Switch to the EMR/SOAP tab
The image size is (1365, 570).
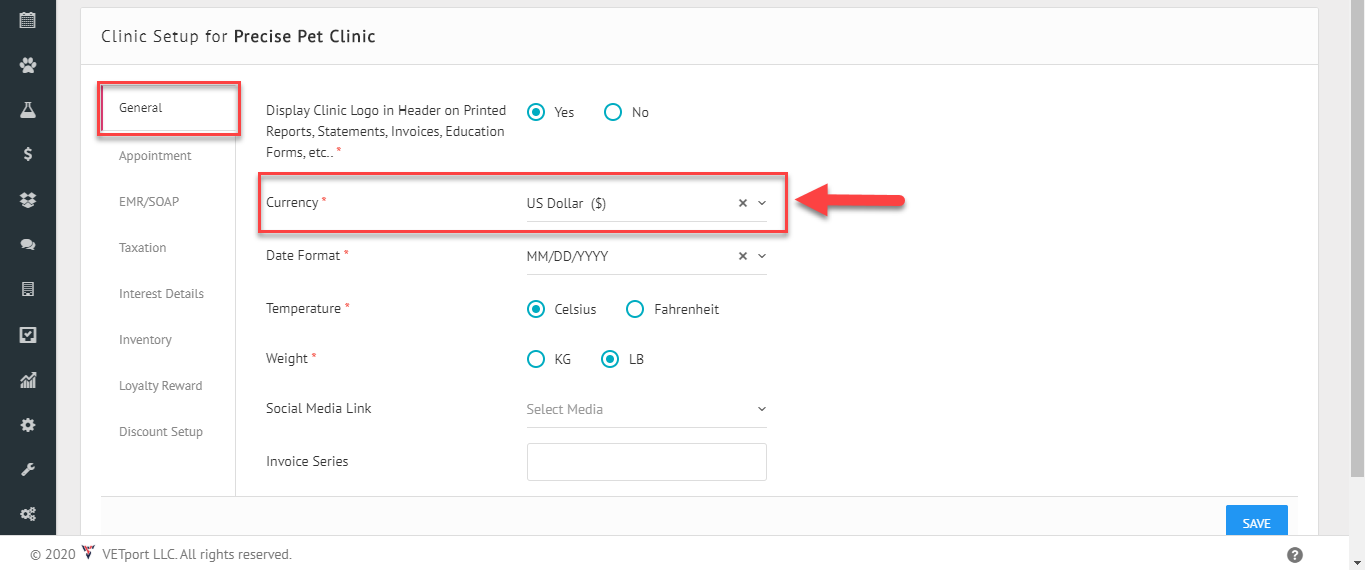149,202
